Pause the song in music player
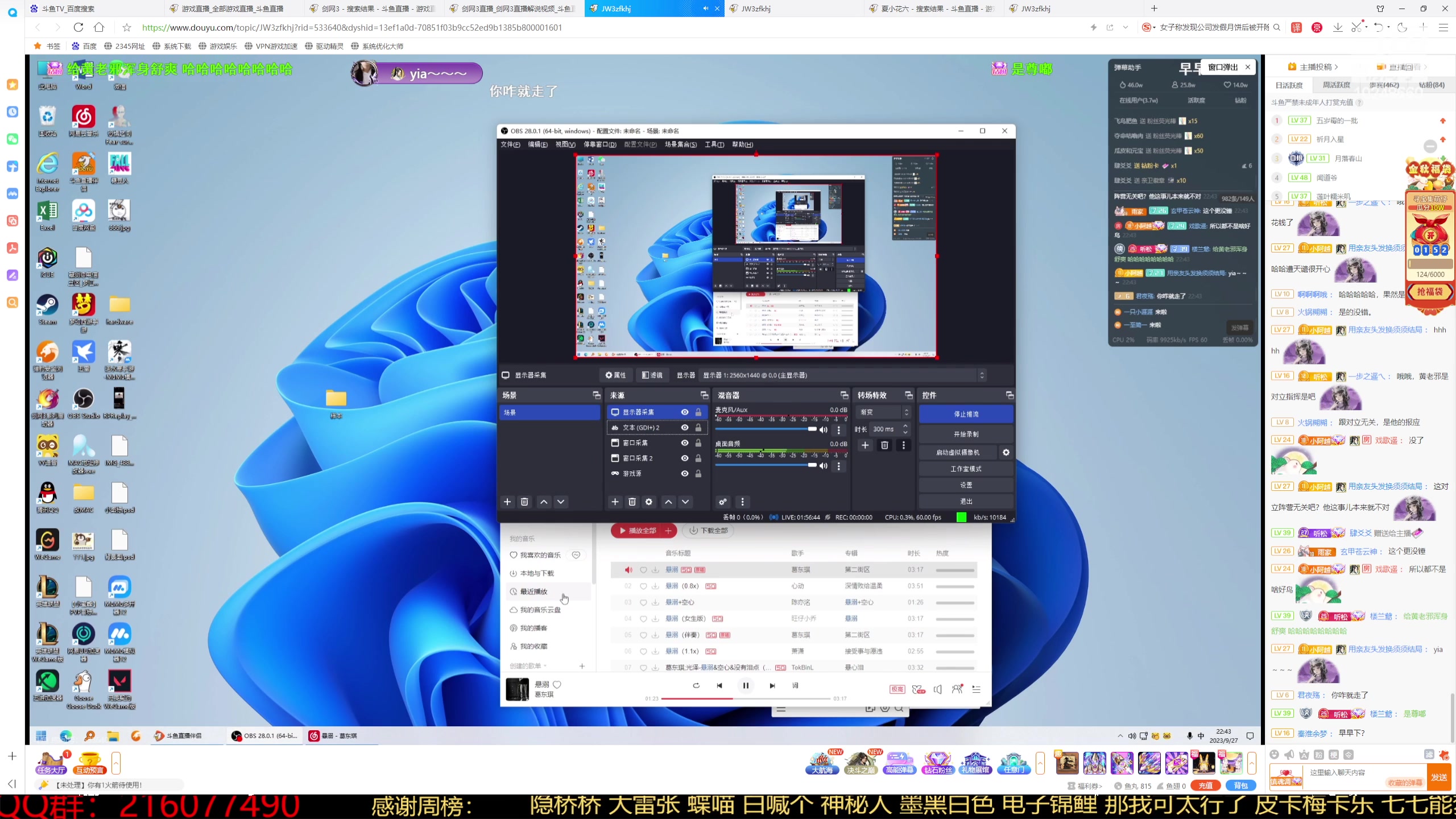Viewport: 1456px width, 819px height. click(x=746, y=685)
